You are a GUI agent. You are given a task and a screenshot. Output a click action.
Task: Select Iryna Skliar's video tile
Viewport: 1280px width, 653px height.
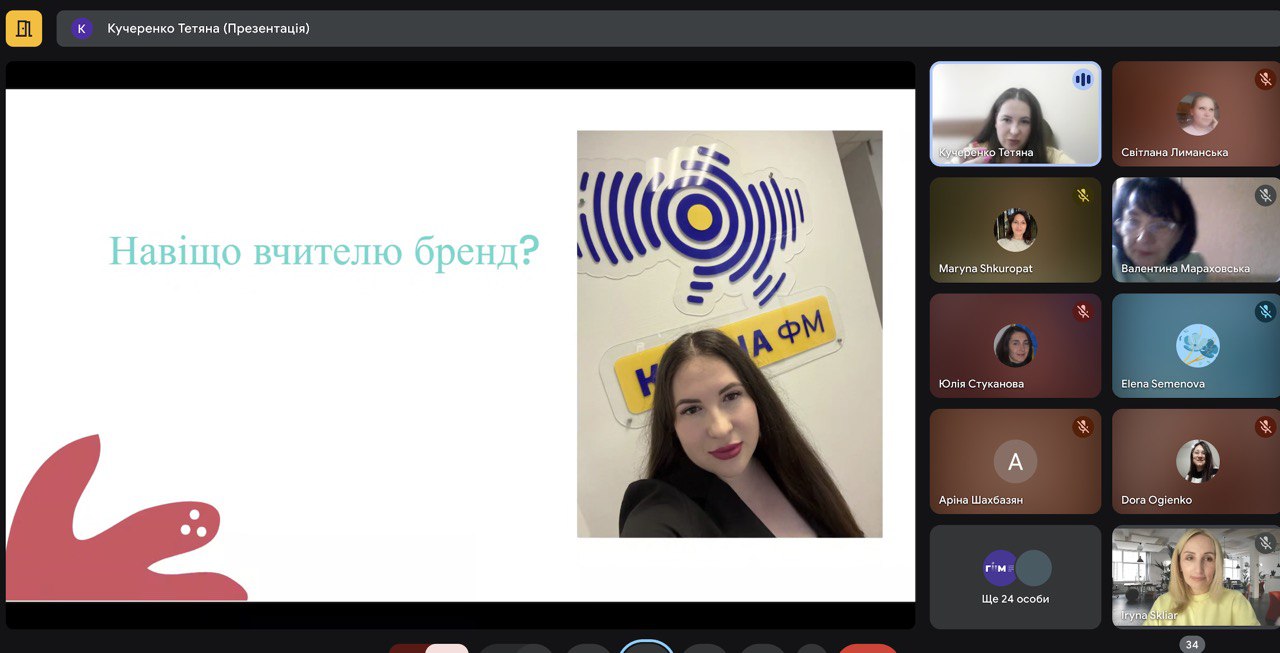1196,577
